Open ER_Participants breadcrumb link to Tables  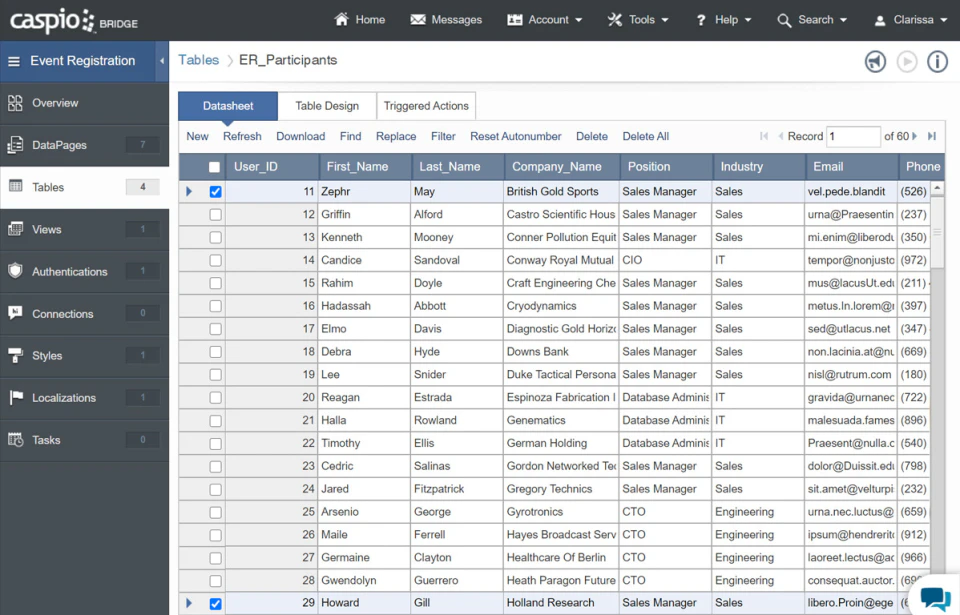point(198,60)
